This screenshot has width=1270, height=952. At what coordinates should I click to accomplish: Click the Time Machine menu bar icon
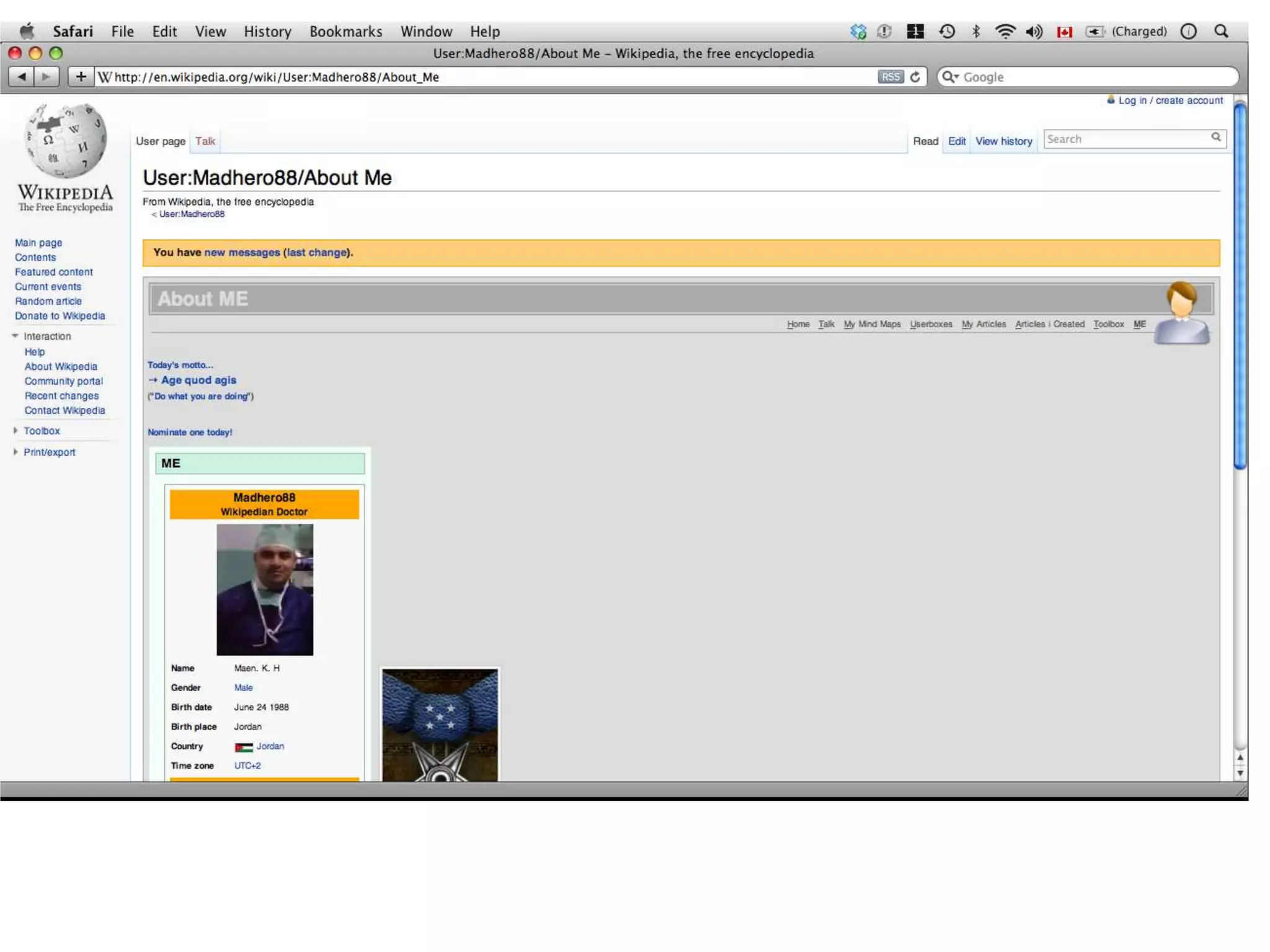pos(946,31)
